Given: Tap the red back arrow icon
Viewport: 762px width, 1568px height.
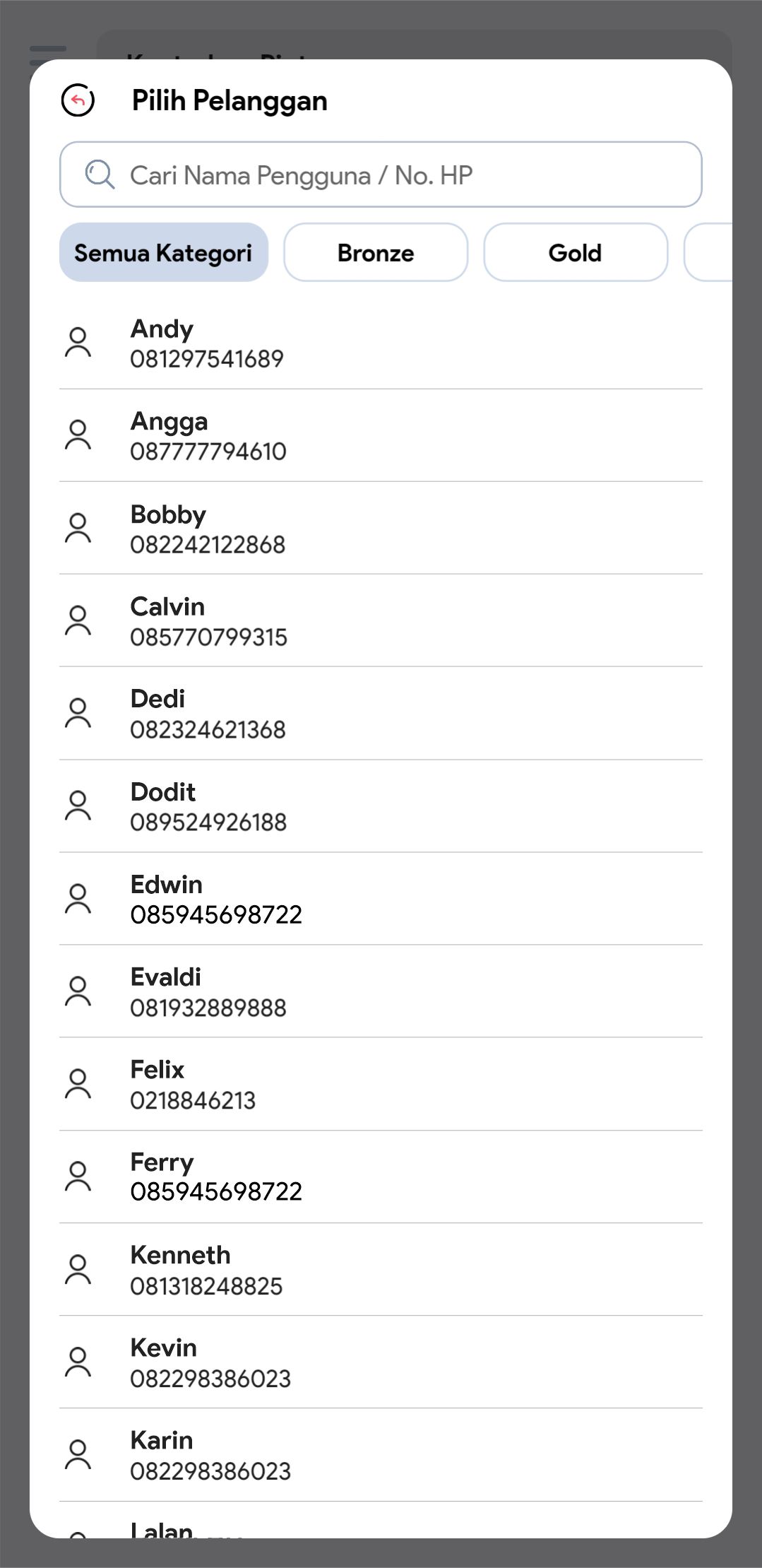Looking at the screenshot, I should pyautogui.click(x=78, y=100).
